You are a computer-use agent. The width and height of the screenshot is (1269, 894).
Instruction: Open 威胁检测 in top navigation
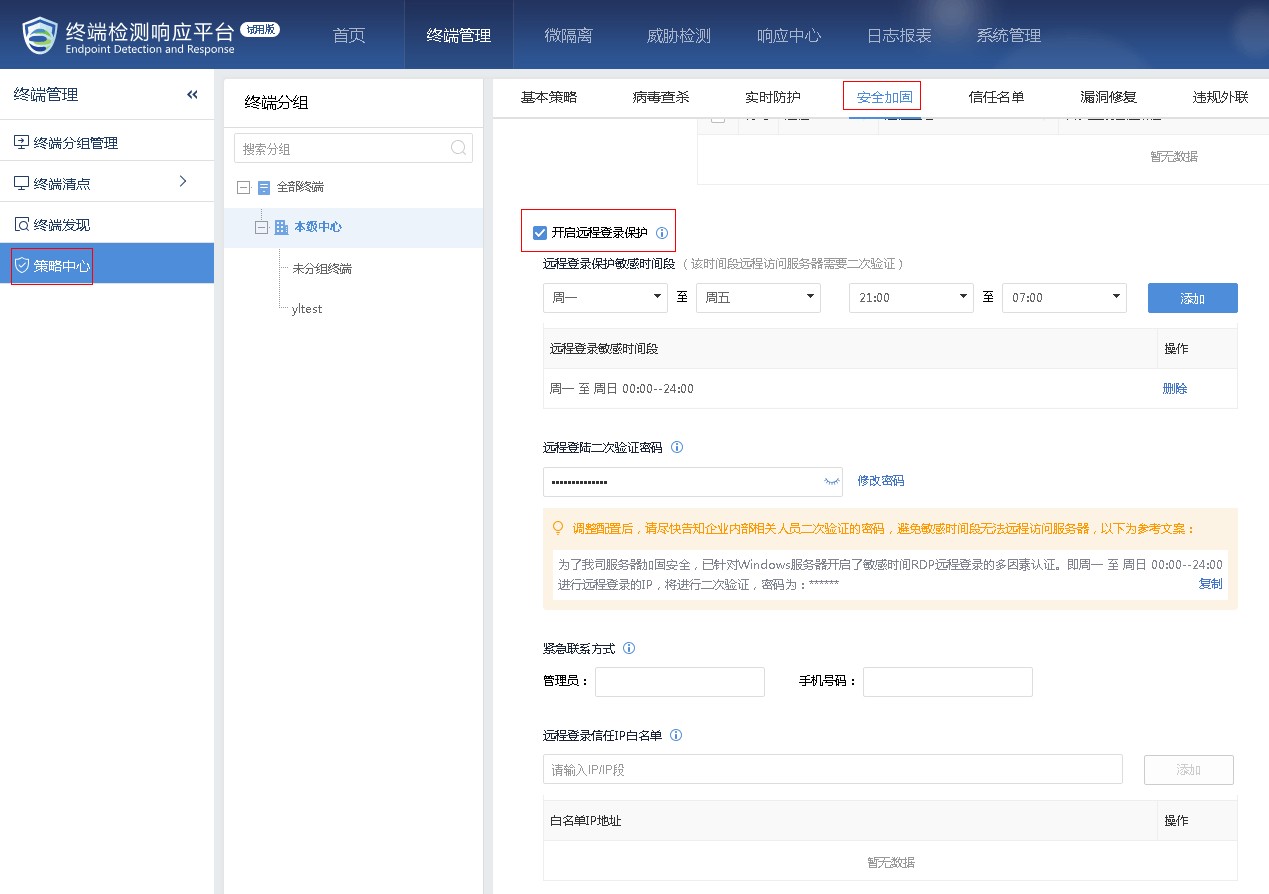678,35
